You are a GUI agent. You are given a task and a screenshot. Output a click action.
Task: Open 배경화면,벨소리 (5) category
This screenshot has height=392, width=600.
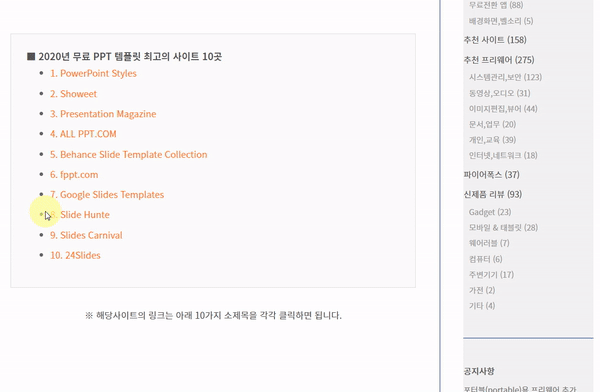point(501,21)
